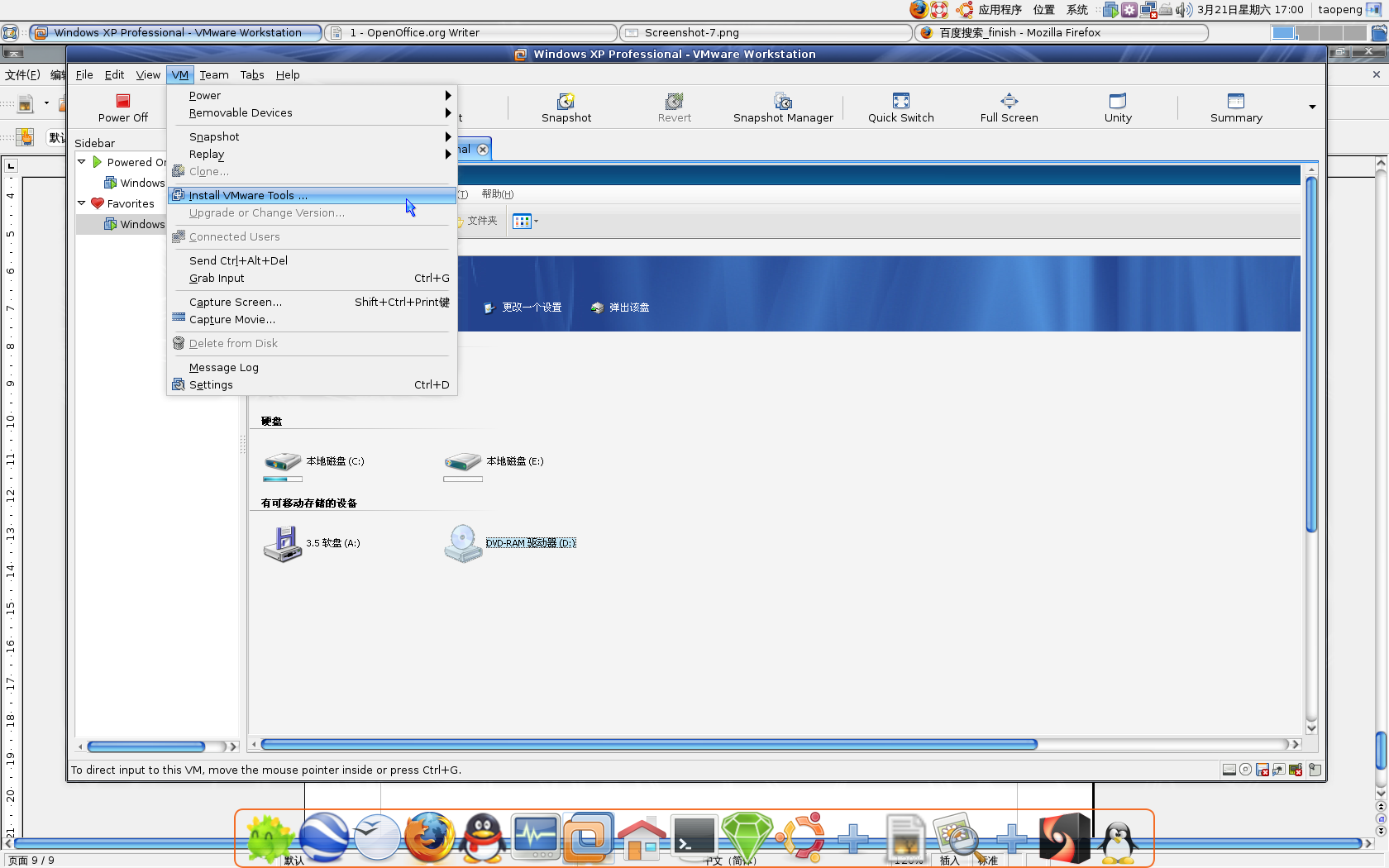The height and width of the screenshot is (868, 1389).
Task: Open the Team menu
Action: 214,74
